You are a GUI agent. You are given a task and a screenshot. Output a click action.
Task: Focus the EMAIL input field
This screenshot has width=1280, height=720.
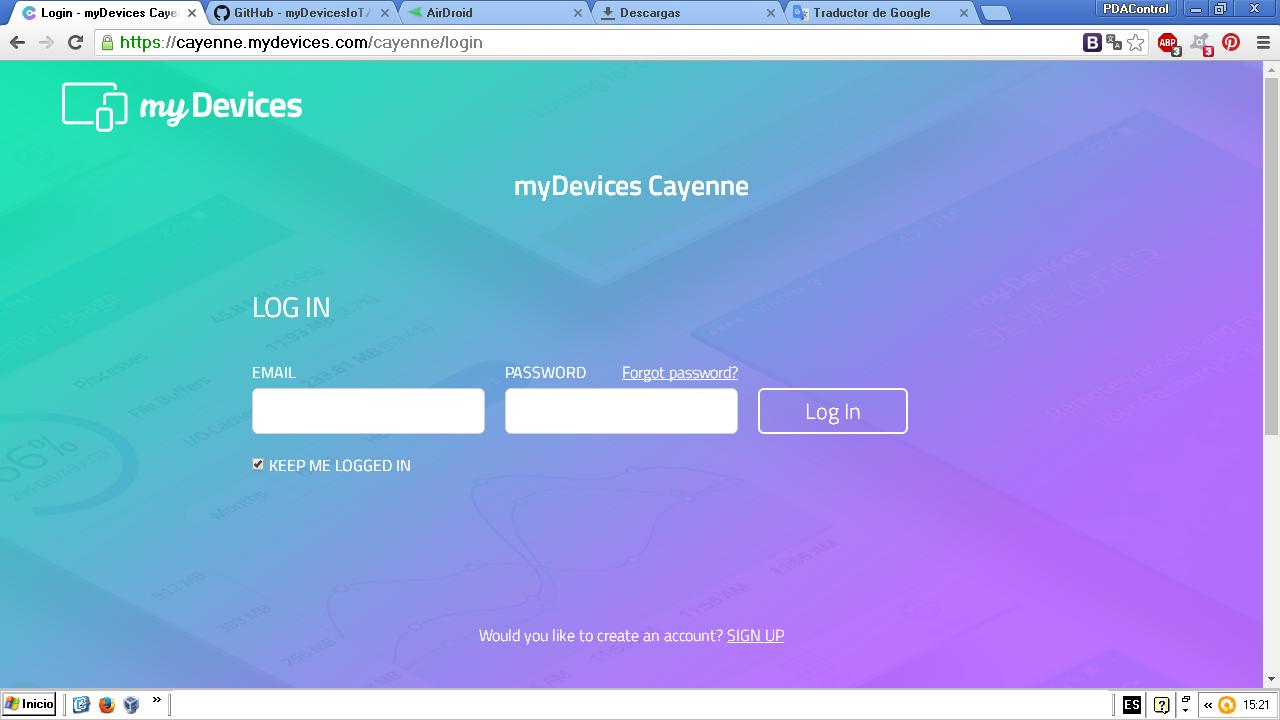point(368,411)
